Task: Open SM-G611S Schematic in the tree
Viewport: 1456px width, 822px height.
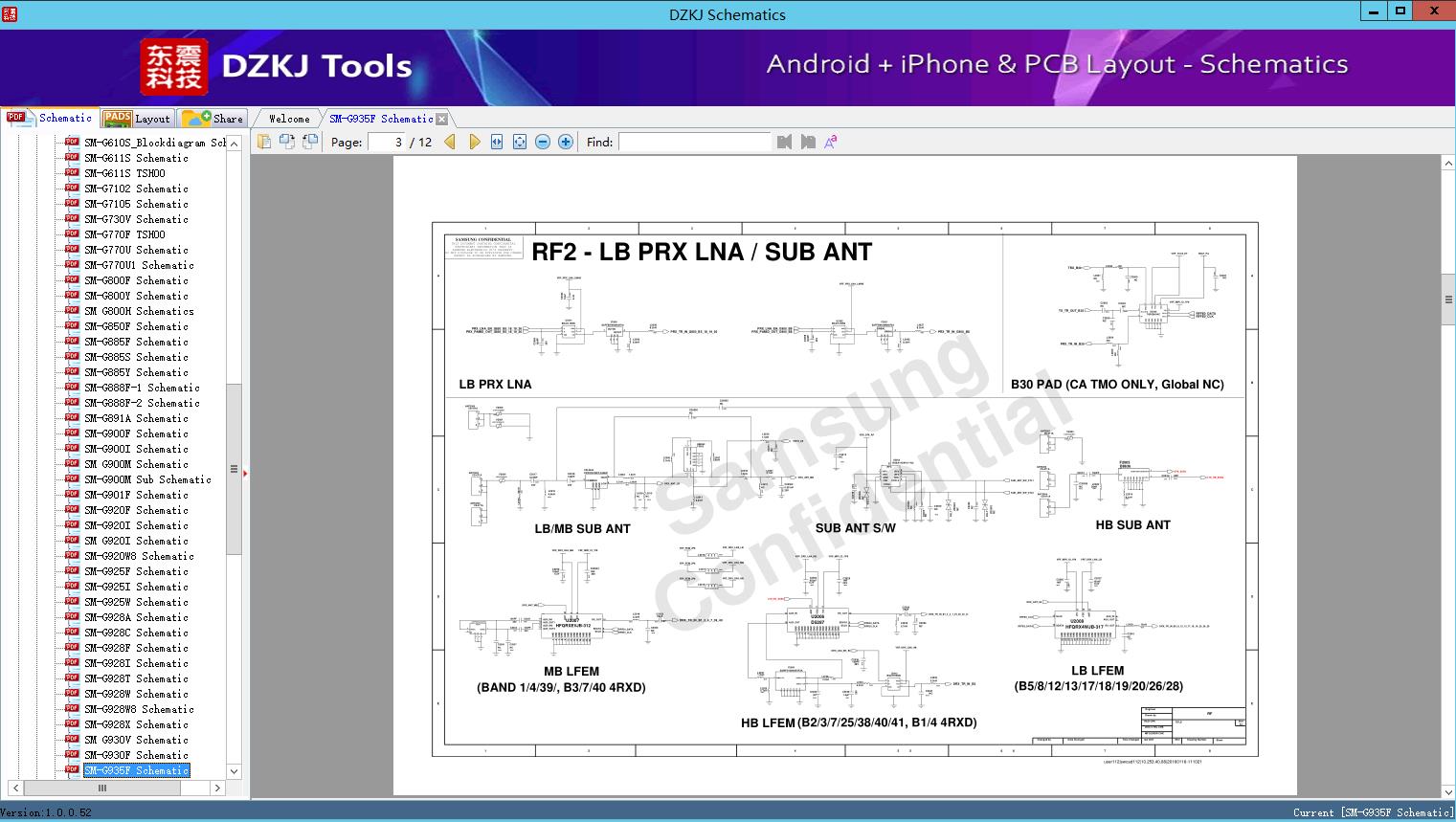Action: click(x=136, y=158)
